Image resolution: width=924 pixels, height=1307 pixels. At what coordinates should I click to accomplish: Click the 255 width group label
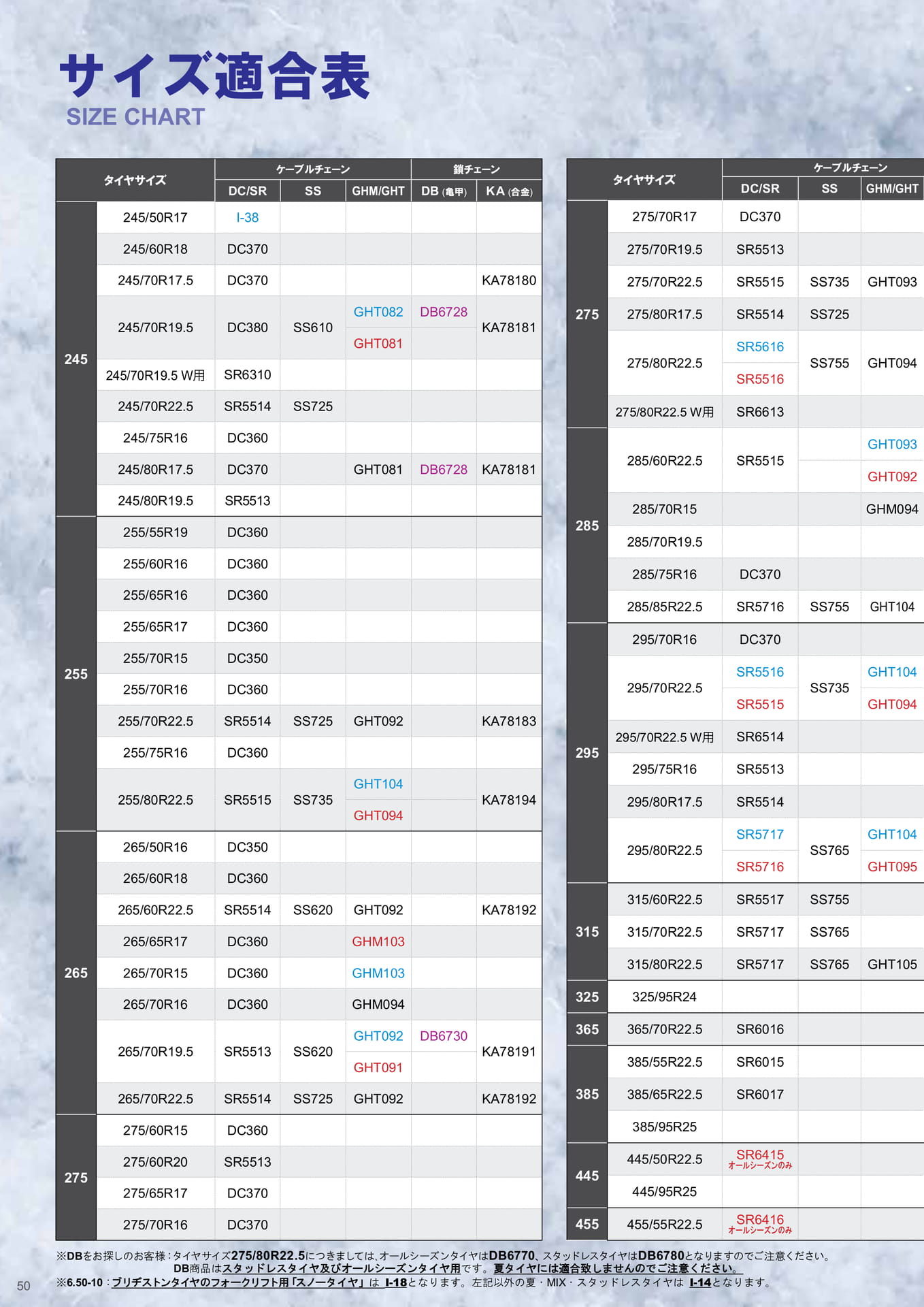point(76,674)
